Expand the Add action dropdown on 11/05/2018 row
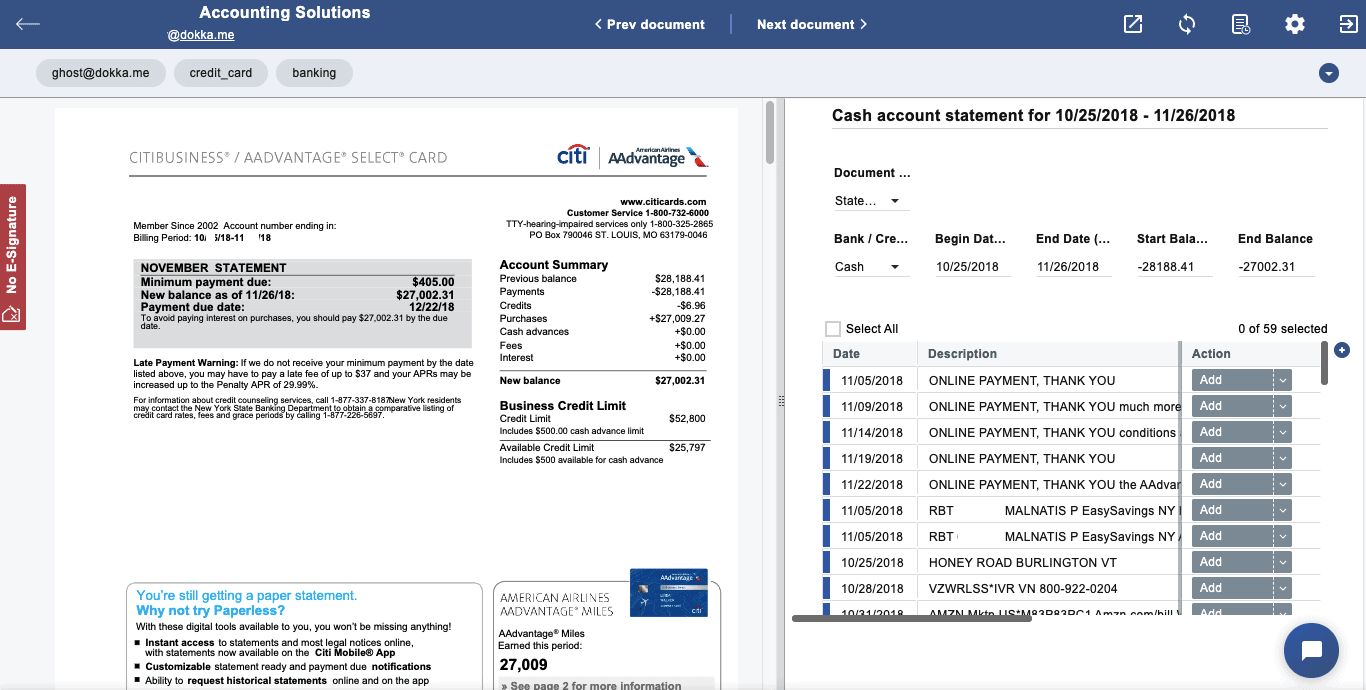The image size is (1366, 690). click(x=1281, y=380)
